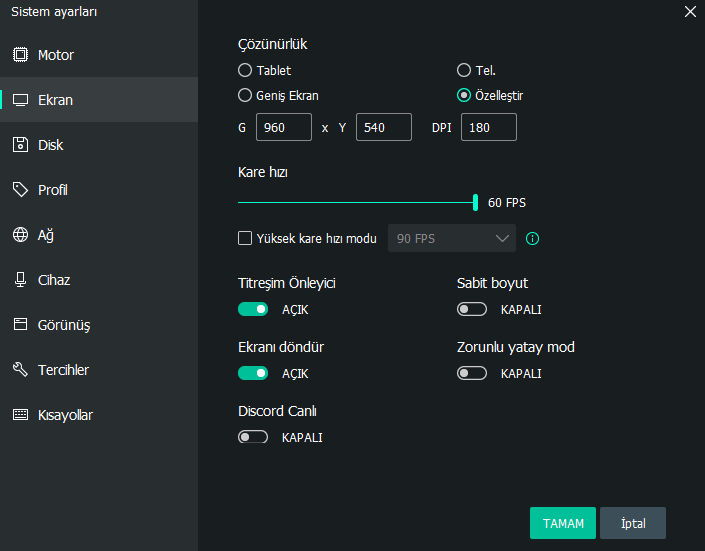The image size is (705, 551).
Task: Click the Kare hızı slider handle
Action: pyautogui.click(x=475, y=202)
